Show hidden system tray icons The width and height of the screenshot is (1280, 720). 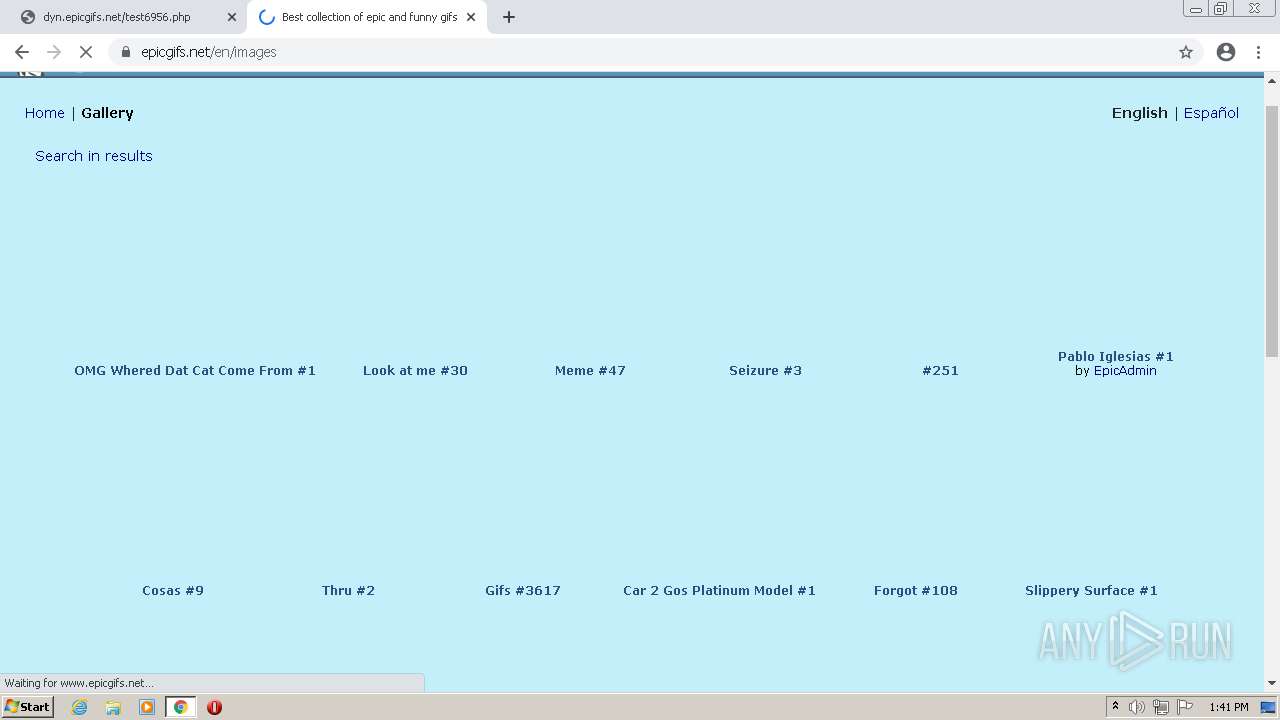point(1115,707)
